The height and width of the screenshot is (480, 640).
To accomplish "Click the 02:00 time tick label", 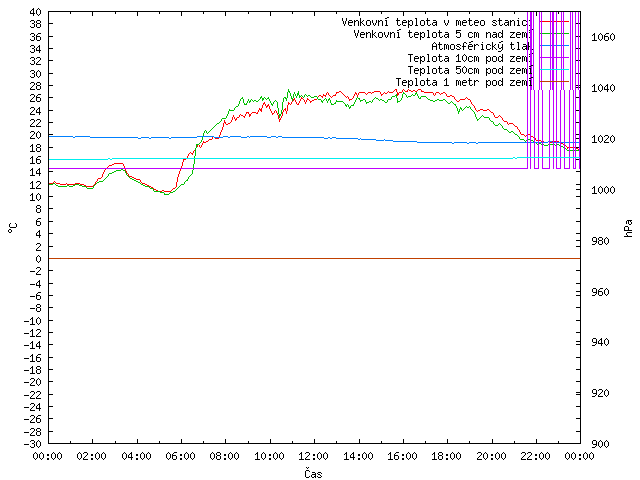I will [x=92, y=456].
